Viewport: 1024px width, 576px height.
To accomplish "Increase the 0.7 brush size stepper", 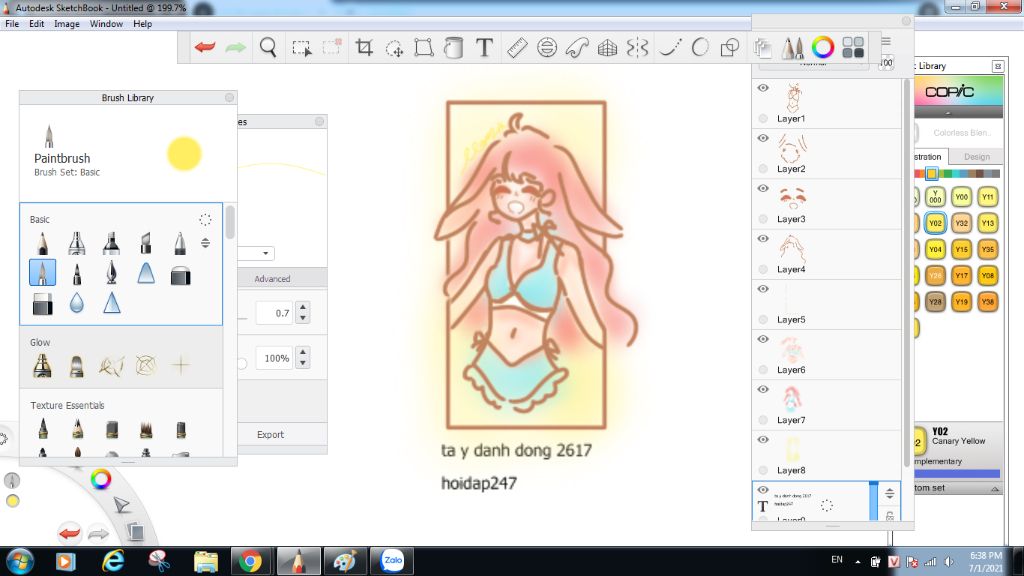I will point(302,308).
